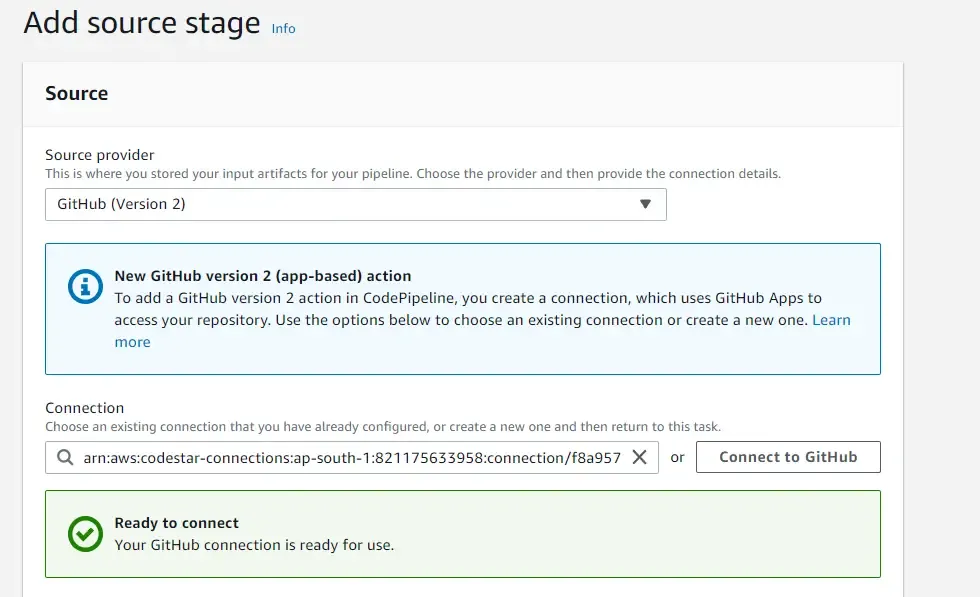
Task: Clear the connection ARN using the X icon
Action: click(x=640, y=457)
